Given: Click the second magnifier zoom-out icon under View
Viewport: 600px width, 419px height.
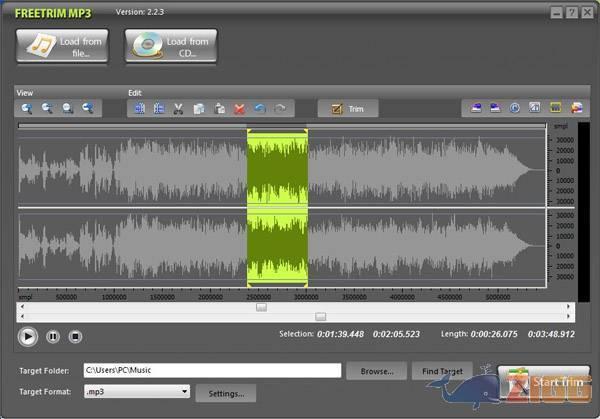Looking at the screenshot, I should [x=47, y=109].
